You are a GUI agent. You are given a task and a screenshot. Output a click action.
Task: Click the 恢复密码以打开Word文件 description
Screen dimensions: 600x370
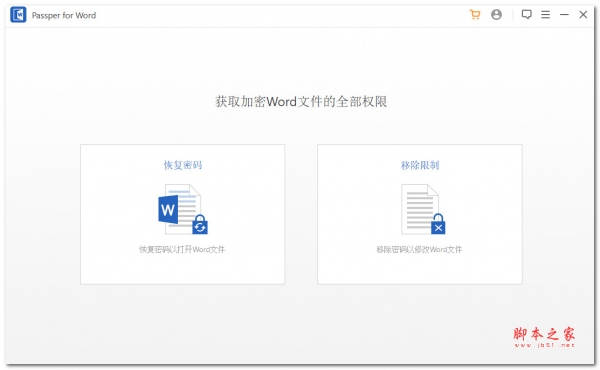(182, 249)
